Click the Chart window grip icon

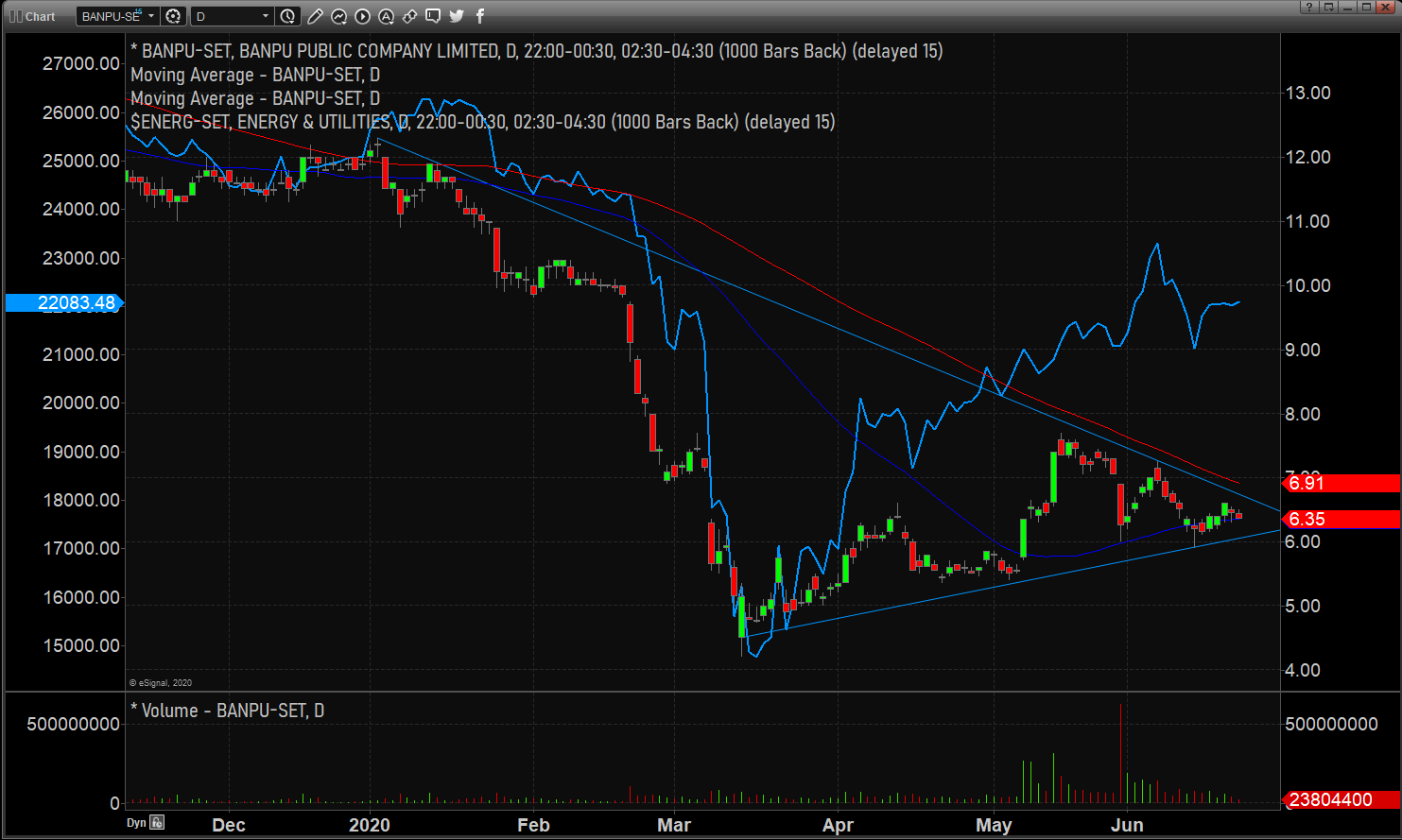pos(15,16)
